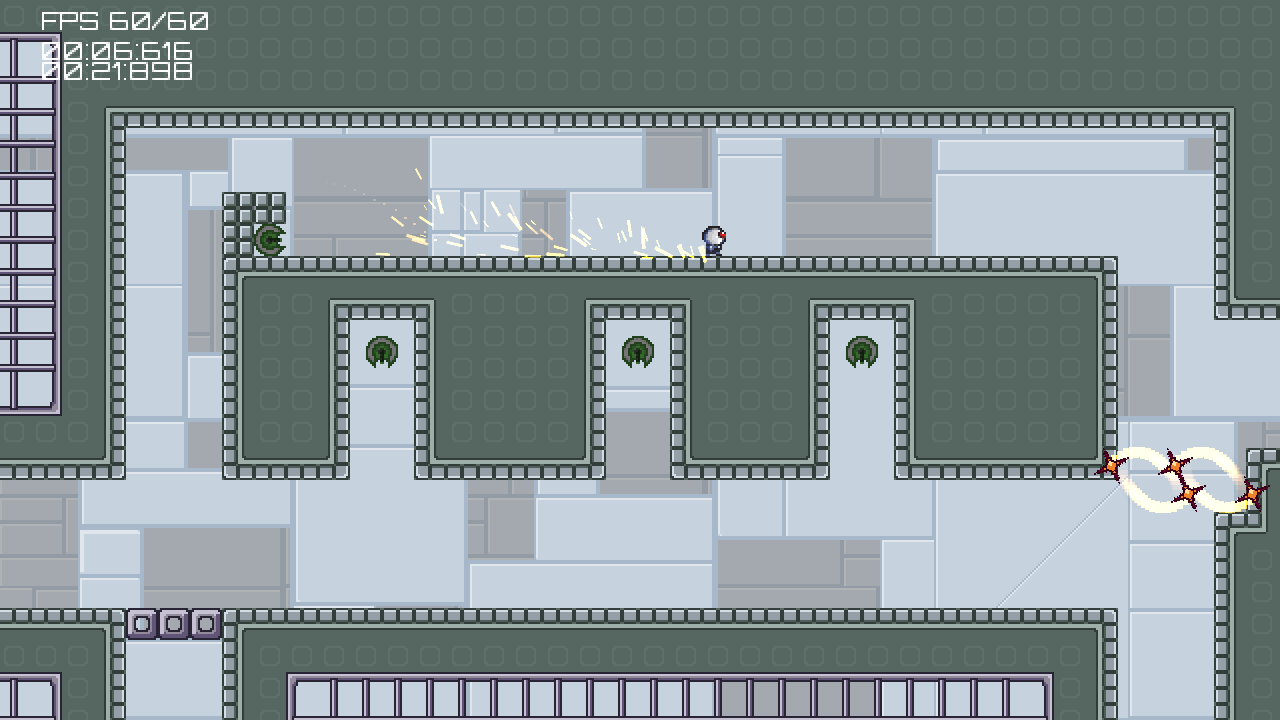Click the left purple square block

pos(142,624)
